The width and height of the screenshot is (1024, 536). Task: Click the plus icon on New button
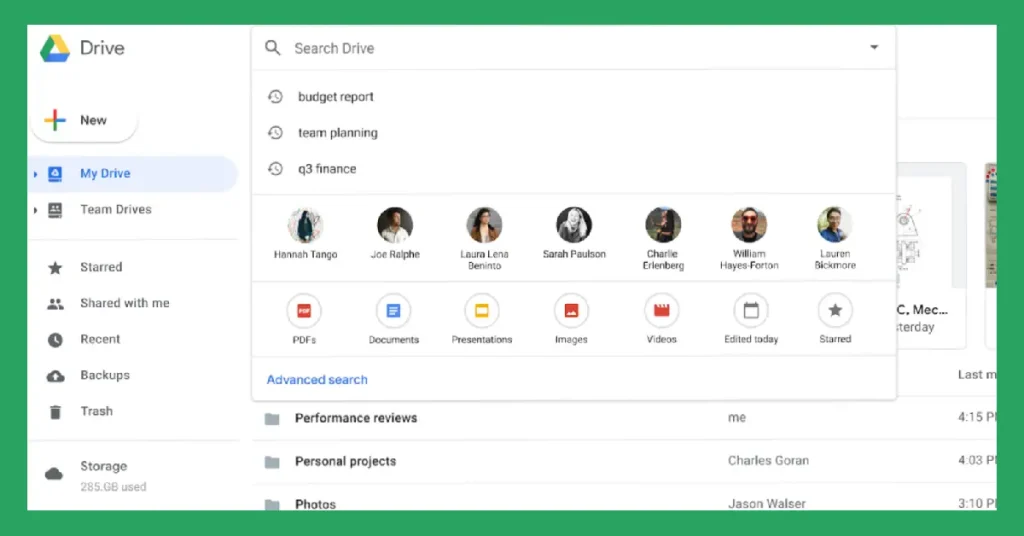[55, 120]
